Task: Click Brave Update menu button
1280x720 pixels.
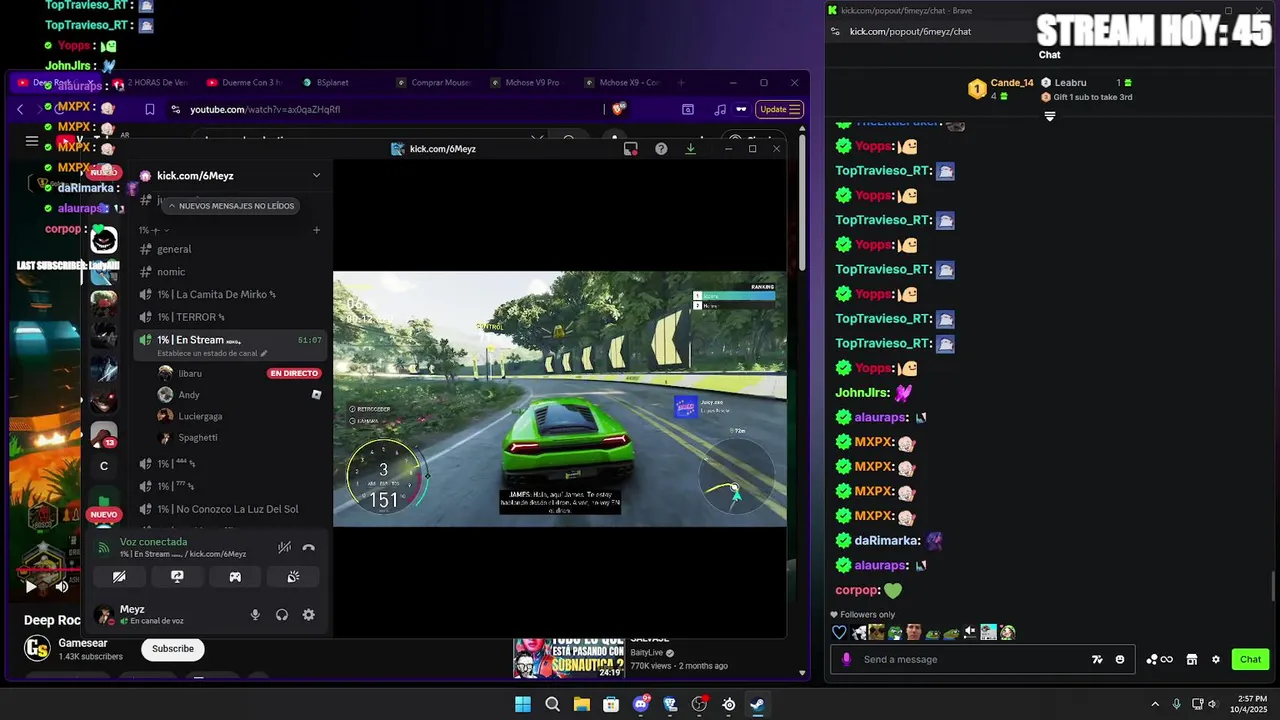Action: (x=780, y=109)
